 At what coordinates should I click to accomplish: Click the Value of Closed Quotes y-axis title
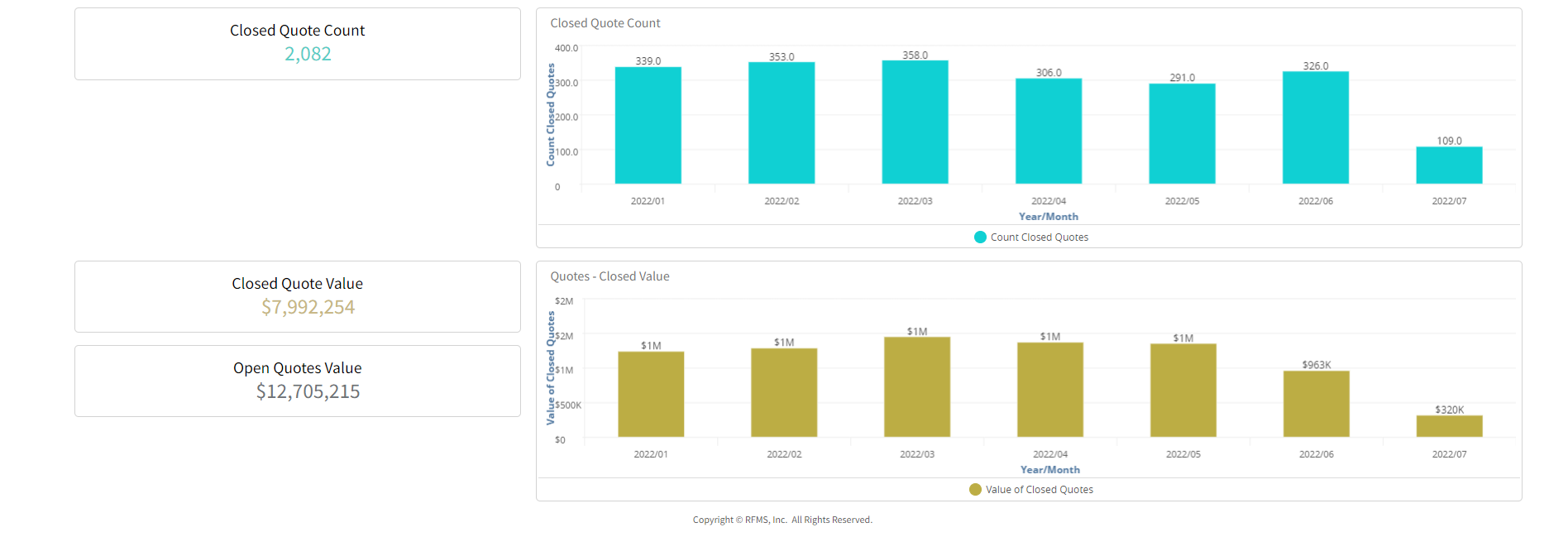[551, 368]
